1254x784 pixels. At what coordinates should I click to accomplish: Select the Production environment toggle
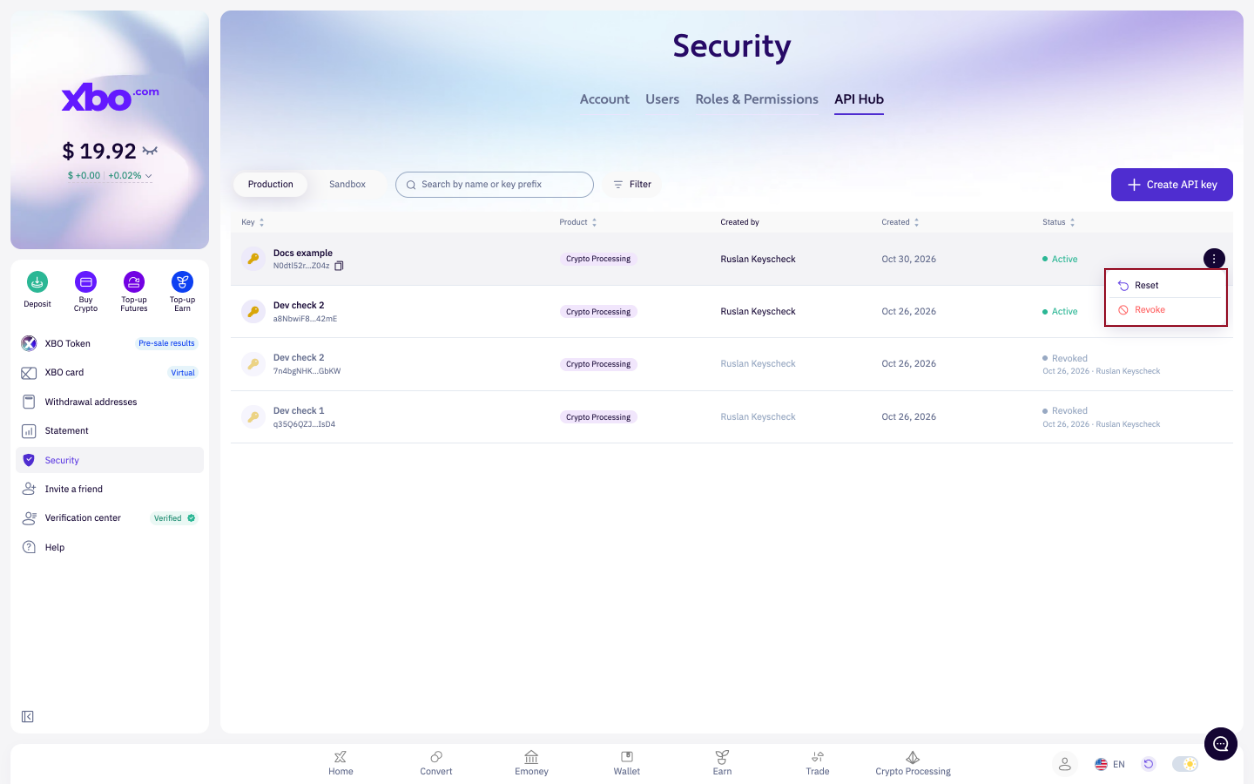pyautogui.click(x=271, y=184)
